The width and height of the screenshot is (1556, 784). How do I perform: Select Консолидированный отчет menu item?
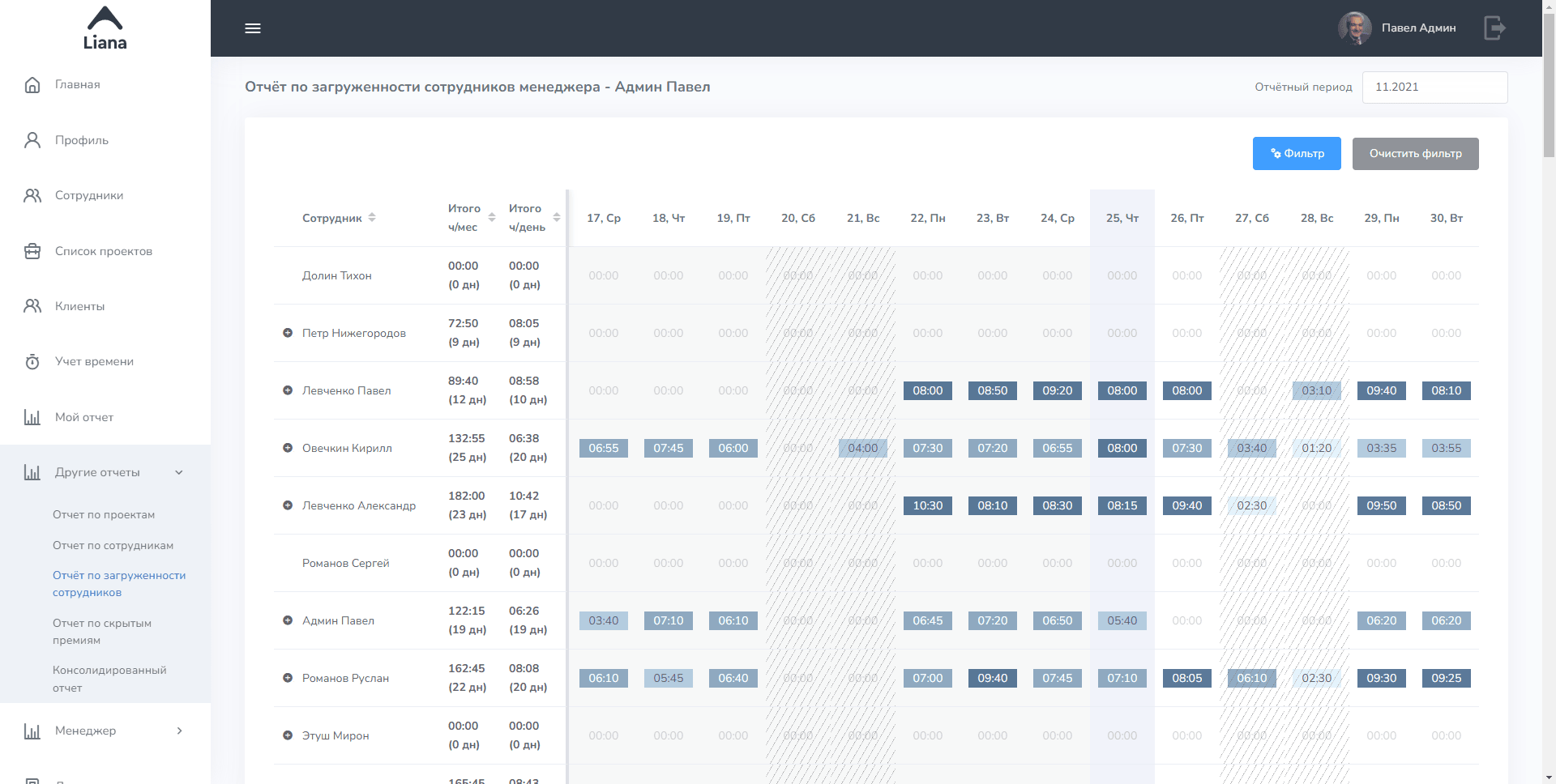point(109,679)
